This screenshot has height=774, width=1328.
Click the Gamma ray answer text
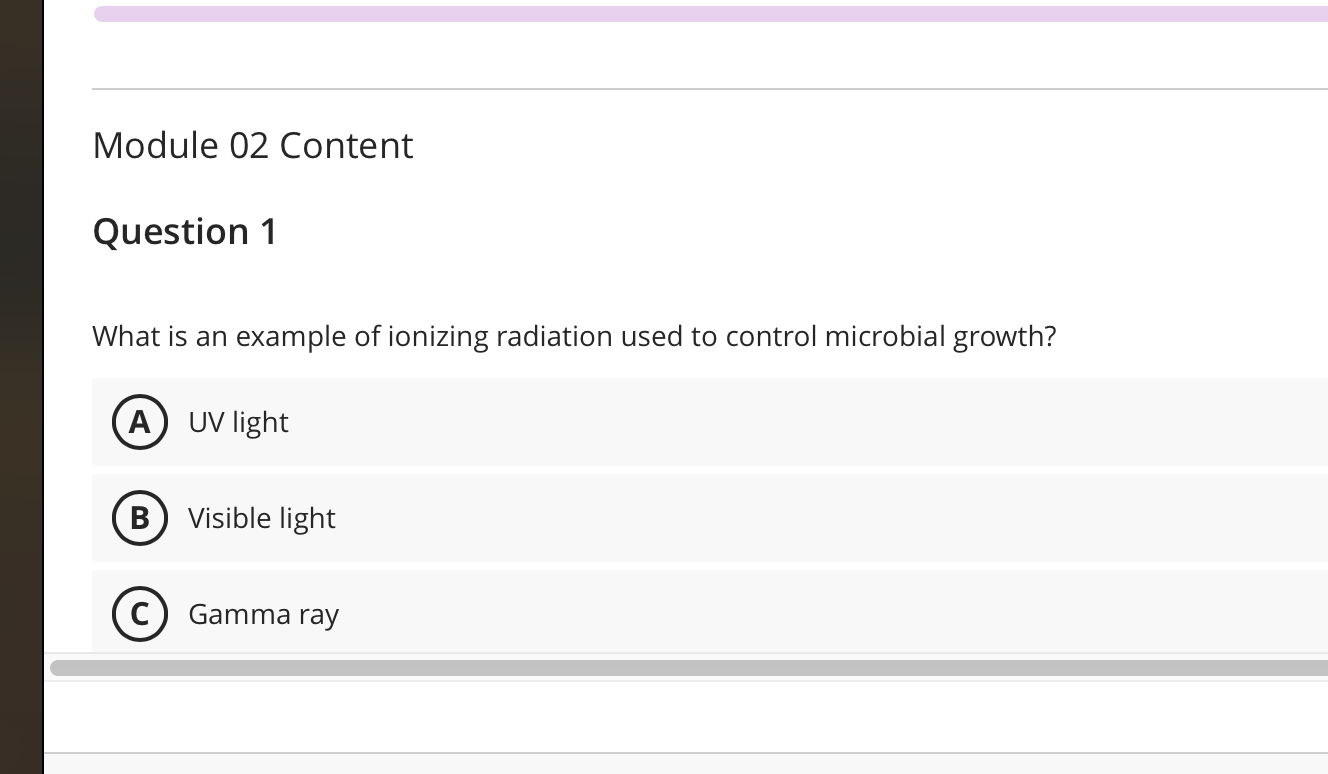pyautogui.click(x=263, y=614)
